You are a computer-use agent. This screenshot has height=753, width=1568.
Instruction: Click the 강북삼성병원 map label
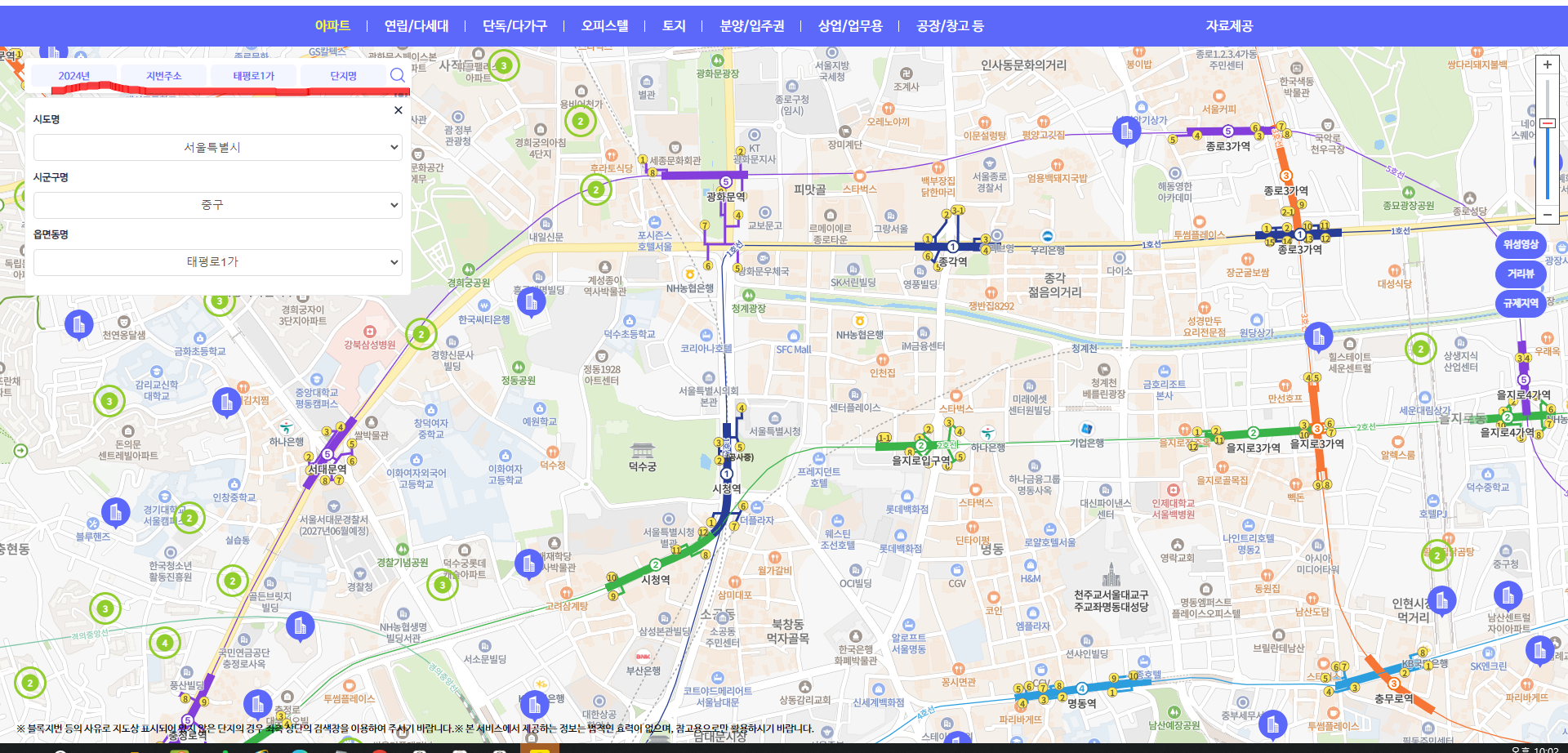tap(369, 345)
